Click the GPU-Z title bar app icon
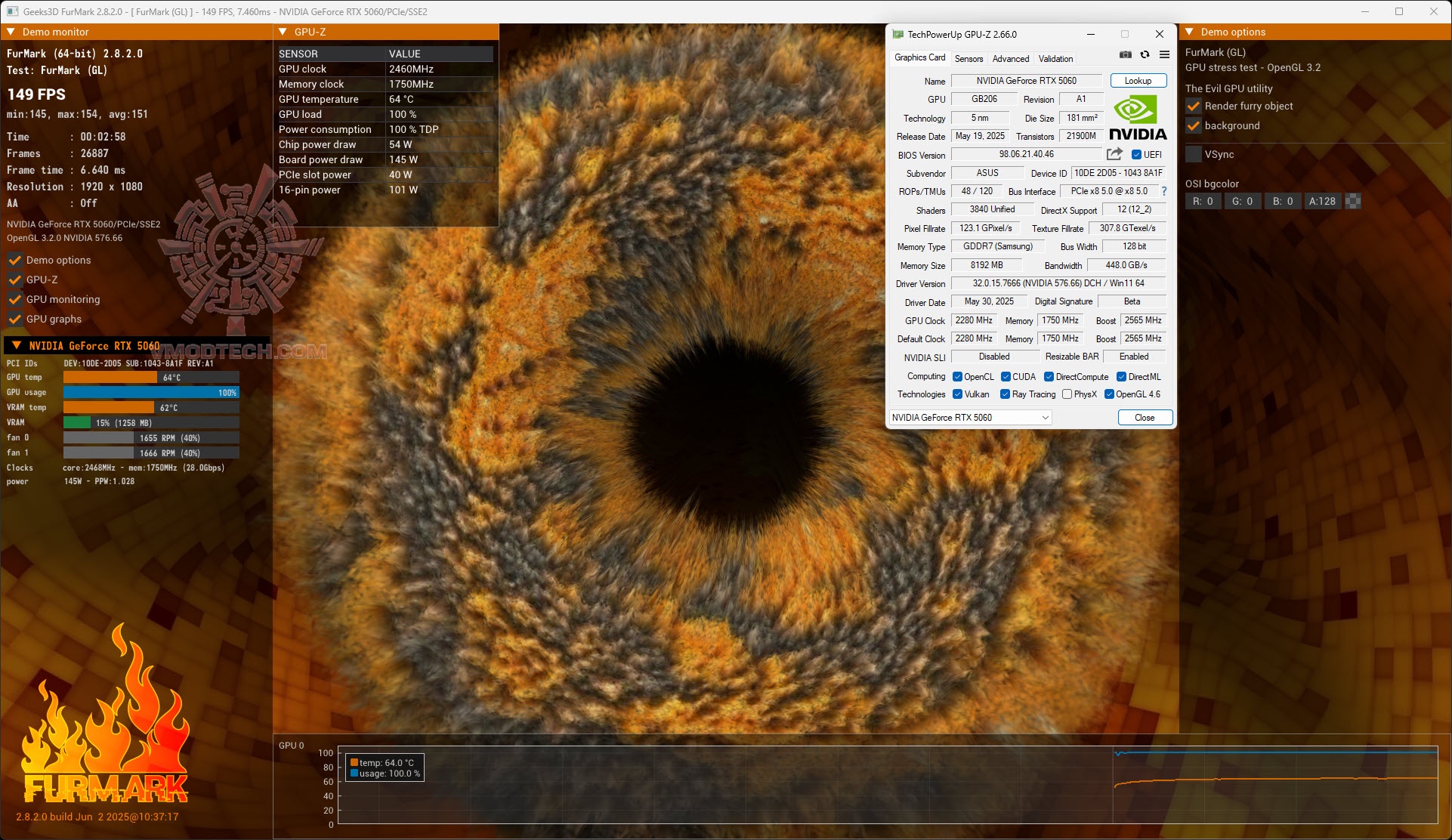 [x=897, y=34]
